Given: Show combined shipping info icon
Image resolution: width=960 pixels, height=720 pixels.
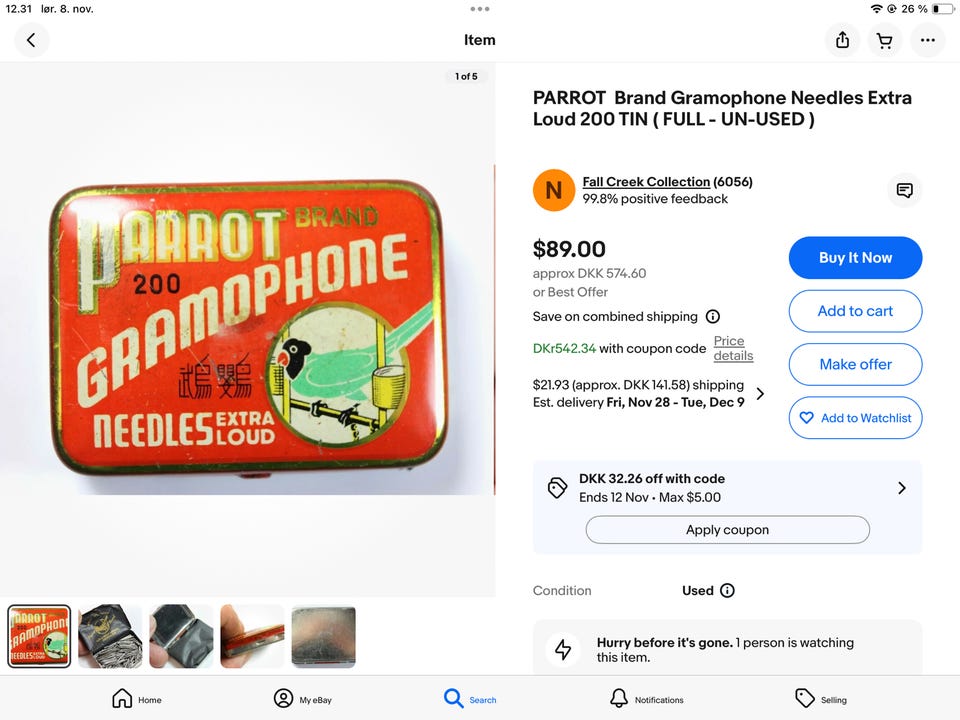Looking at the screenshot, I should [713, 317].
